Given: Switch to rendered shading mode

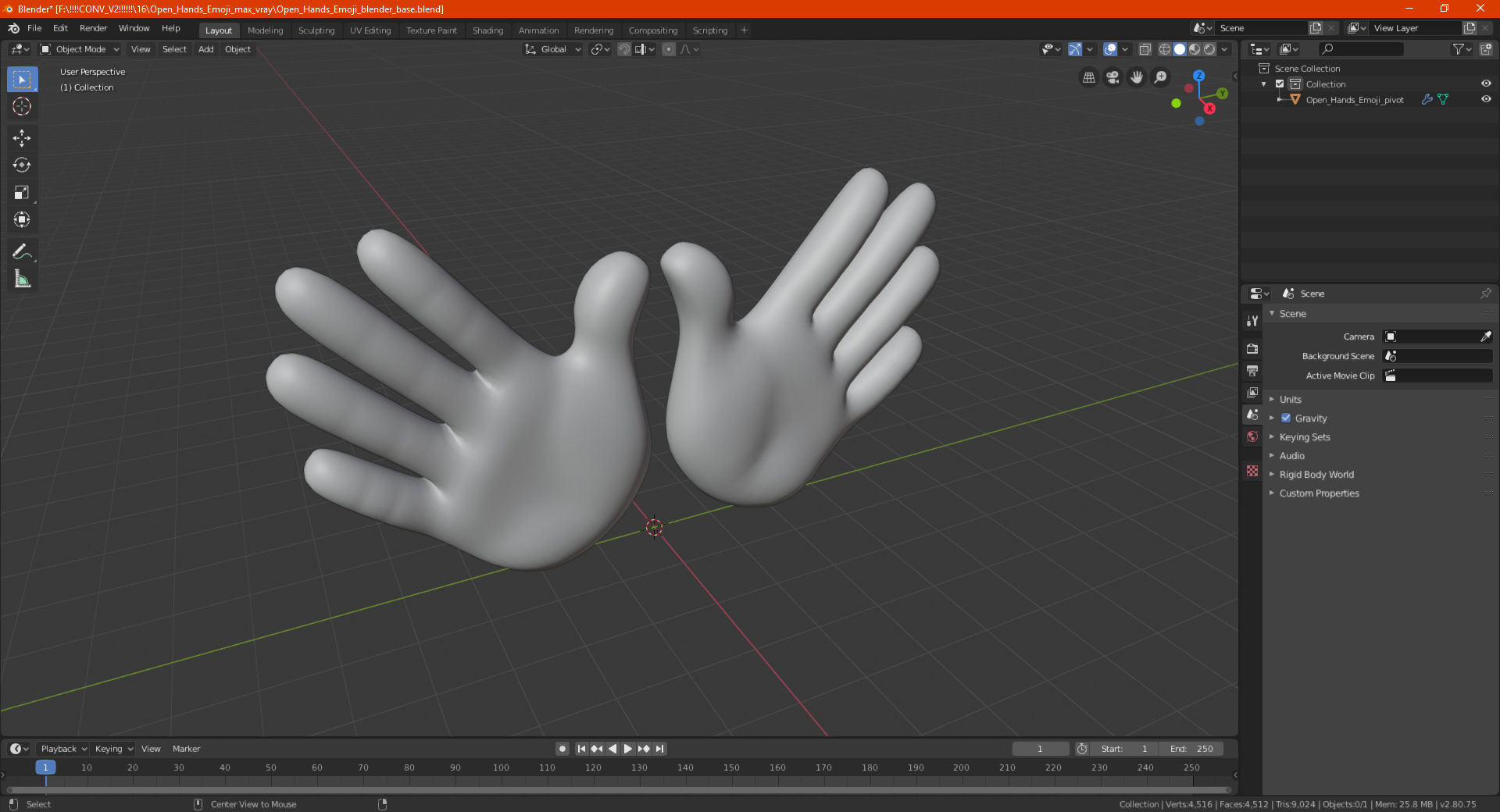Looking at the screenshot, I should [x=1209, y=49].
